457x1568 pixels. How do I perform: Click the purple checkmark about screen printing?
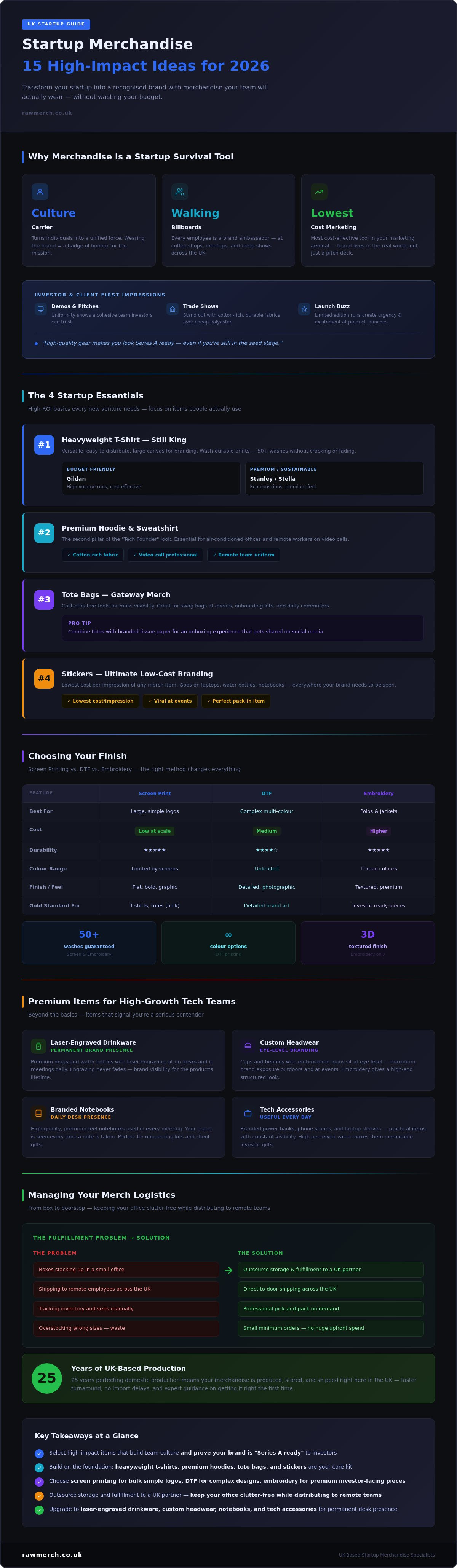click(x=39, y=1482)
